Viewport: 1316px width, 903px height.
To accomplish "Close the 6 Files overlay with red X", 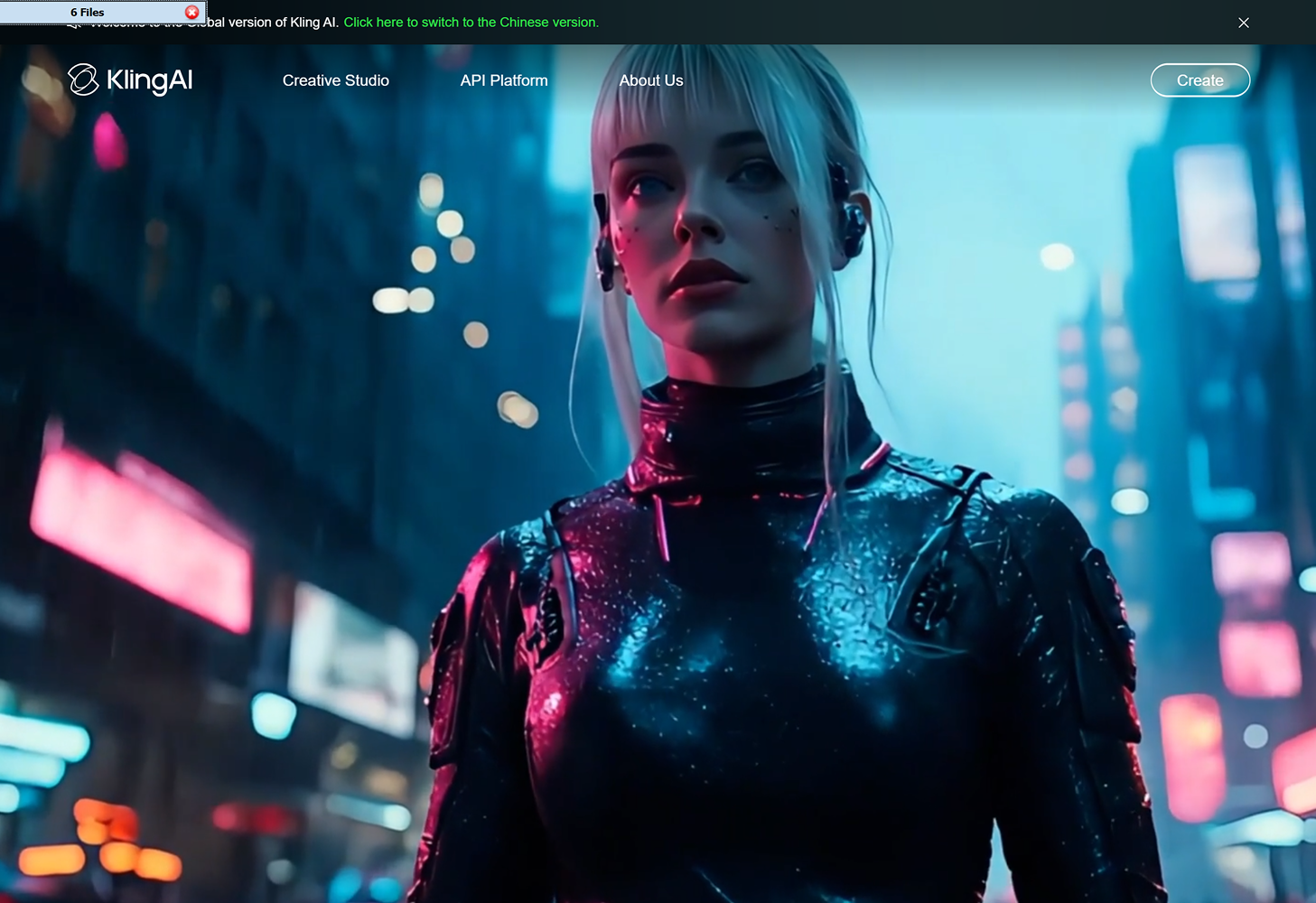I will point(191,12).
